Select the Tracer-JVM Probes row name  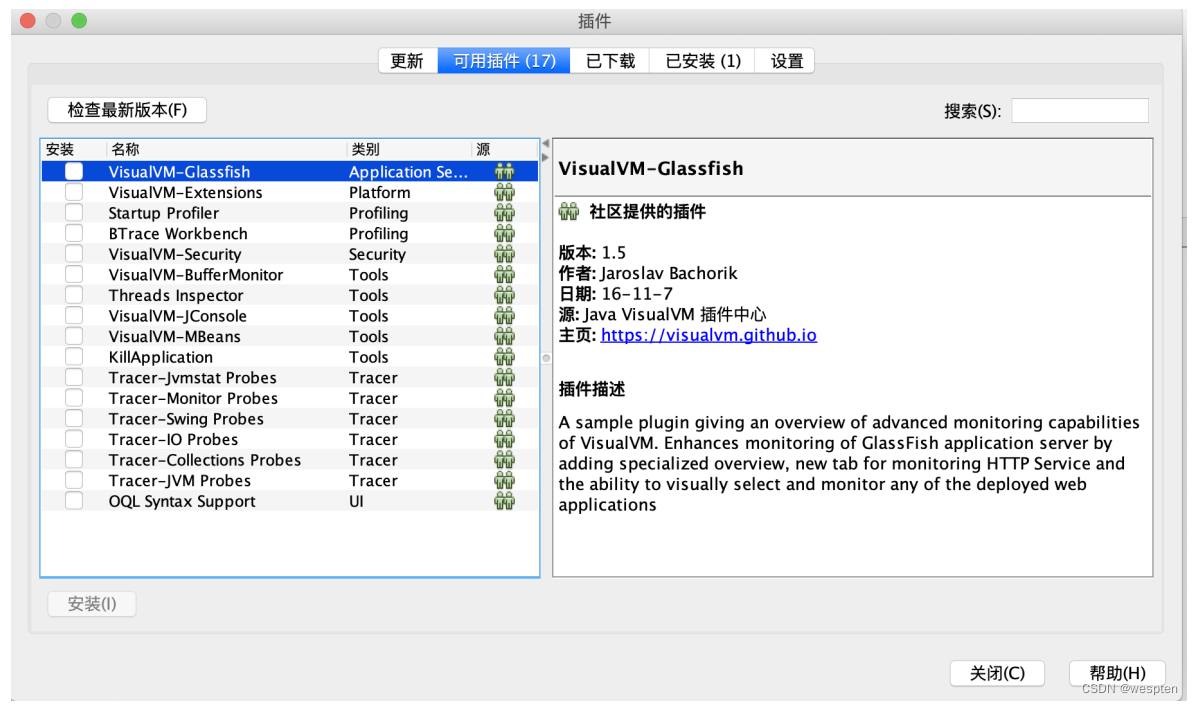pos(180,480)
